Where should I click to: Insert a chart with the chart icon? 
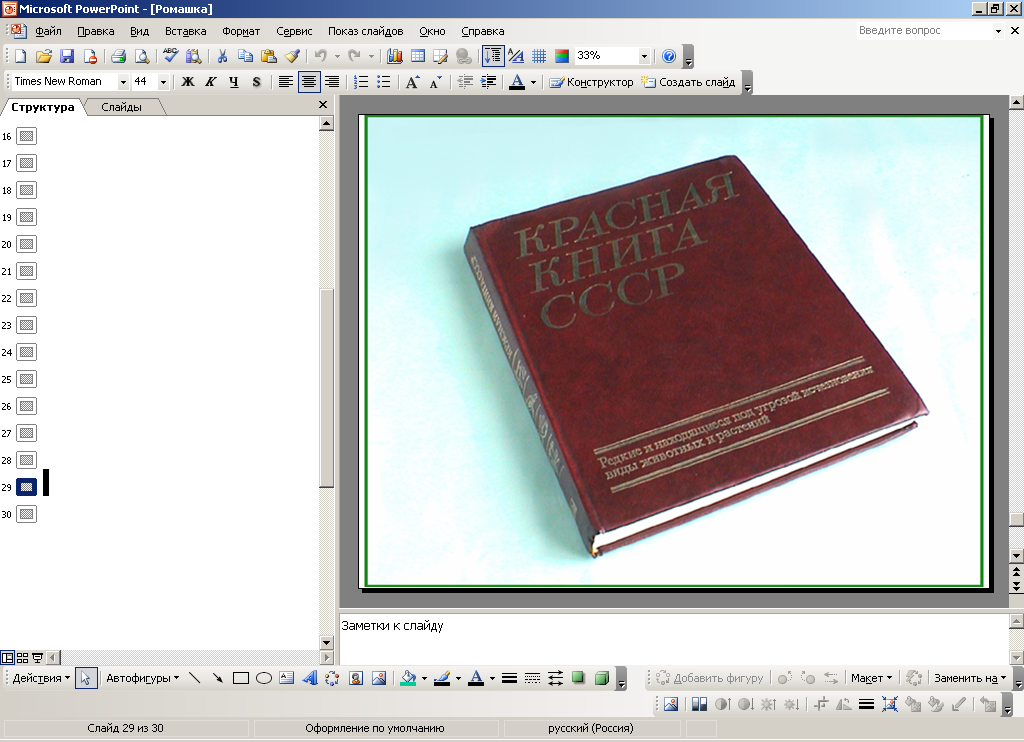[x=394, y=56]
